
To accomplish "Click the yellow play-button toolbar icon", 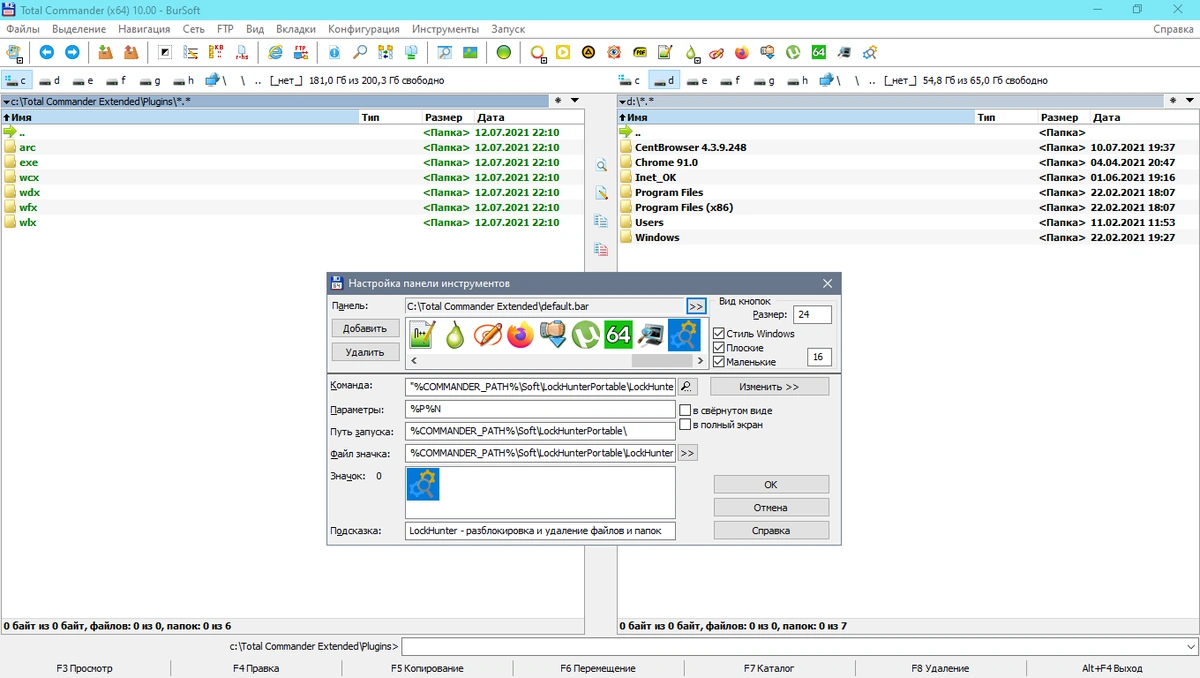I will click(x=563, y=52).
